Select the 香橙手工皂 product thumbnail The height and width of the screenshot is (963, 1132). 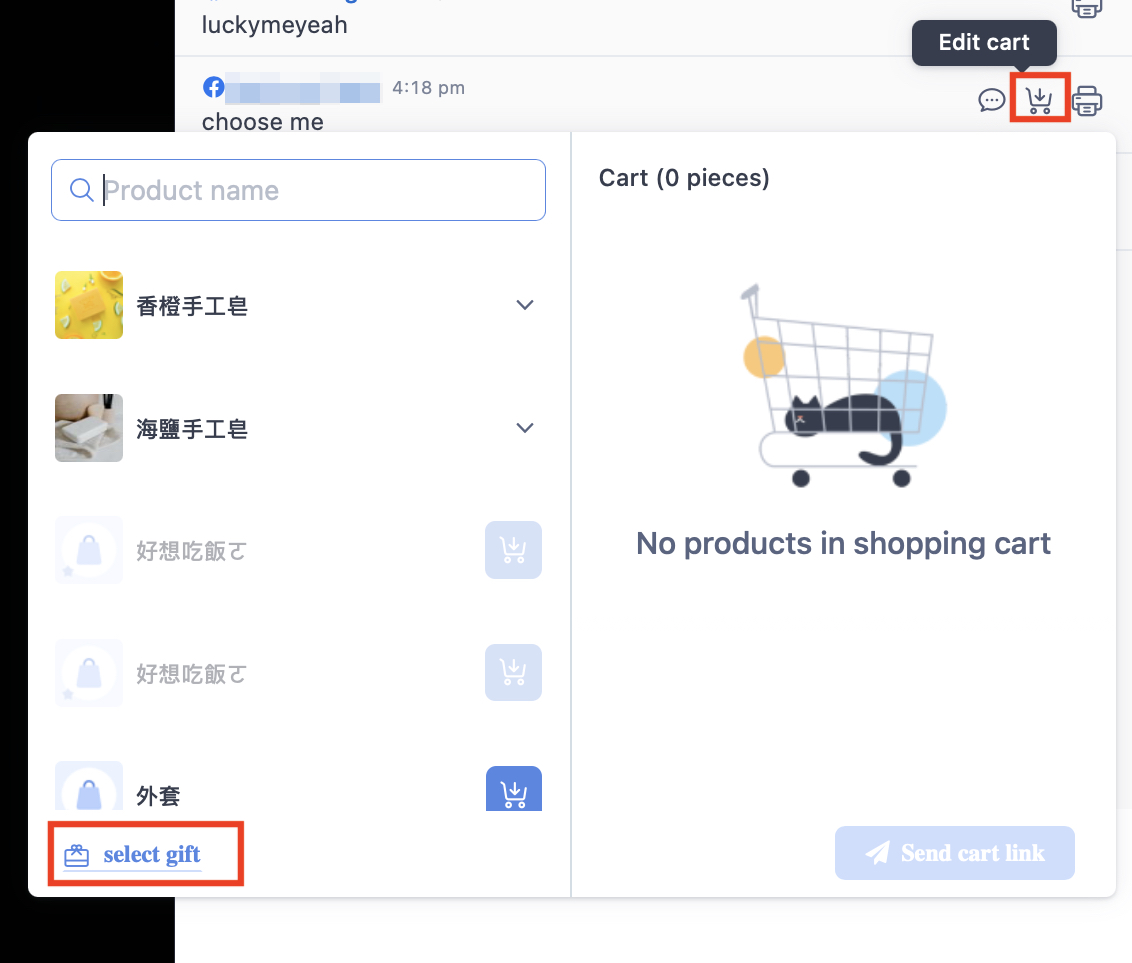[x=89, y=305]
